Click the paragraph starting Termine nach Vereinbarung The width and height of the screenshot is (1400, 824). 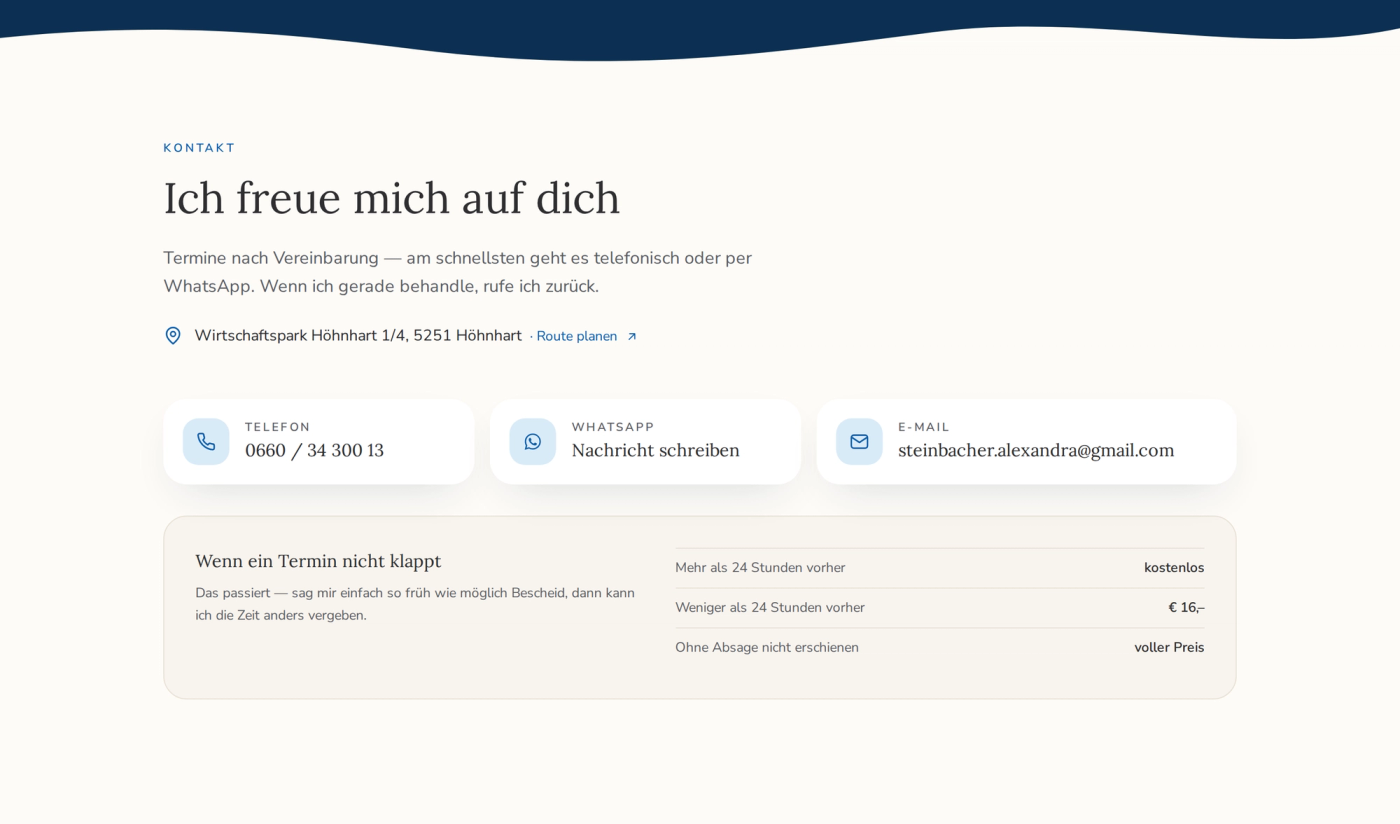458,272
